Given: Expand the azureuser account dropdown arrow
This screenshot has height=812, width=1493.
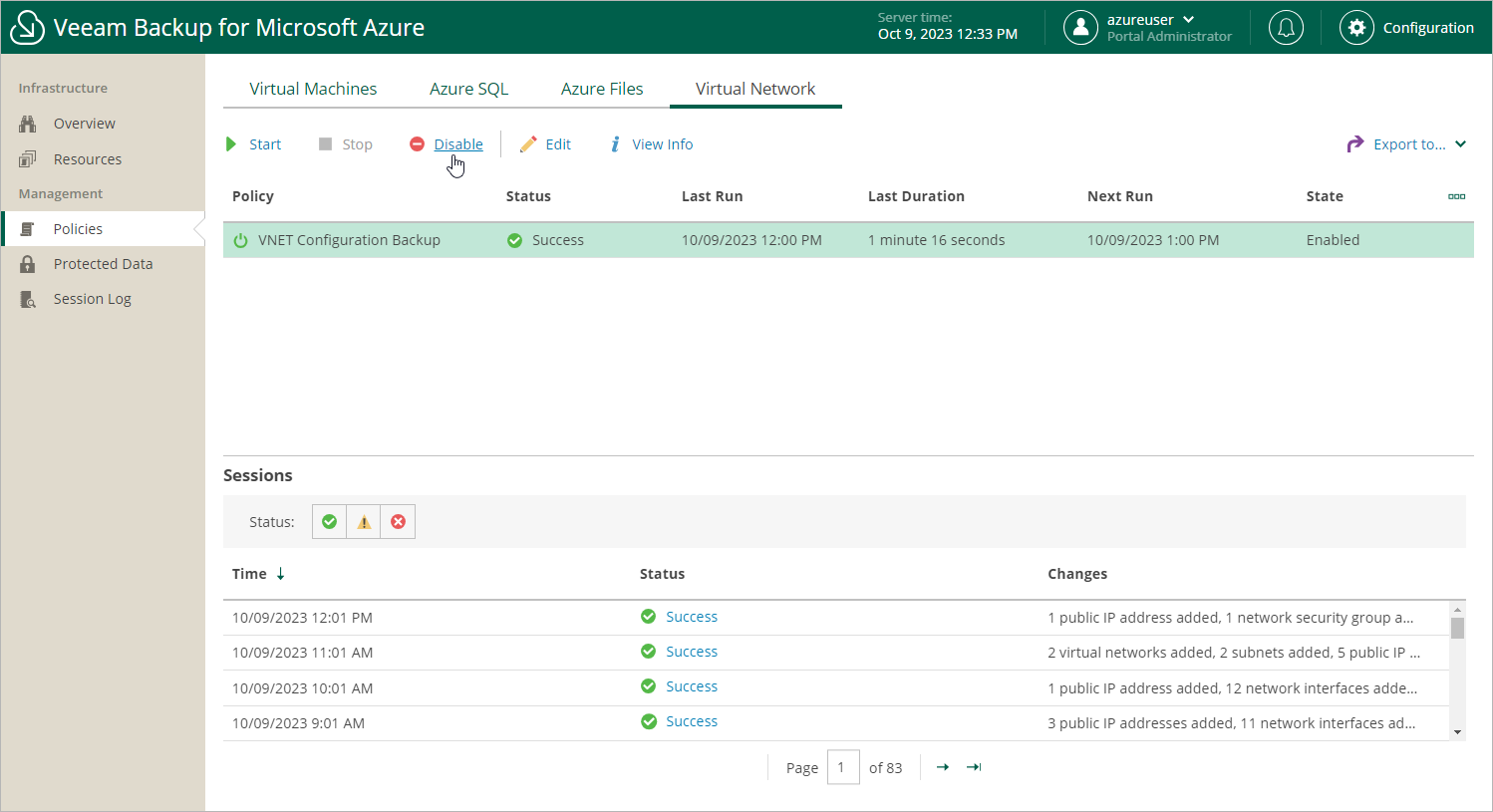Looking at the screenshot, I should tap(1189, 20).
